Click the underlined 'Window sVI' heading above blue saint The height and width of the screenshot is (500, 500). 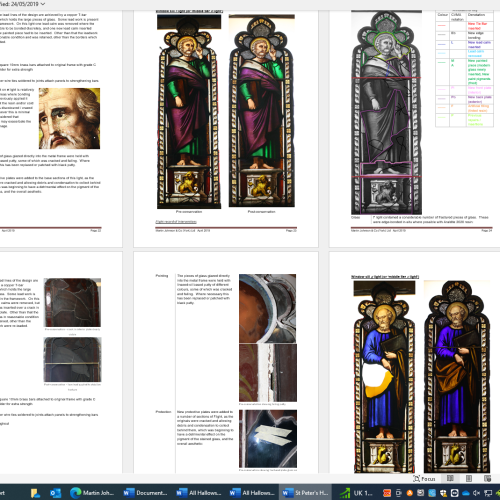coord(385,277)
